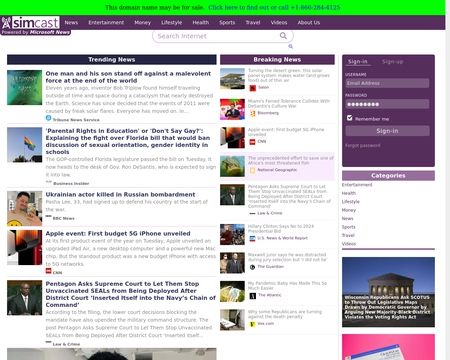
Task: Open the Entertainment category link
Action: tap(357, 185)
